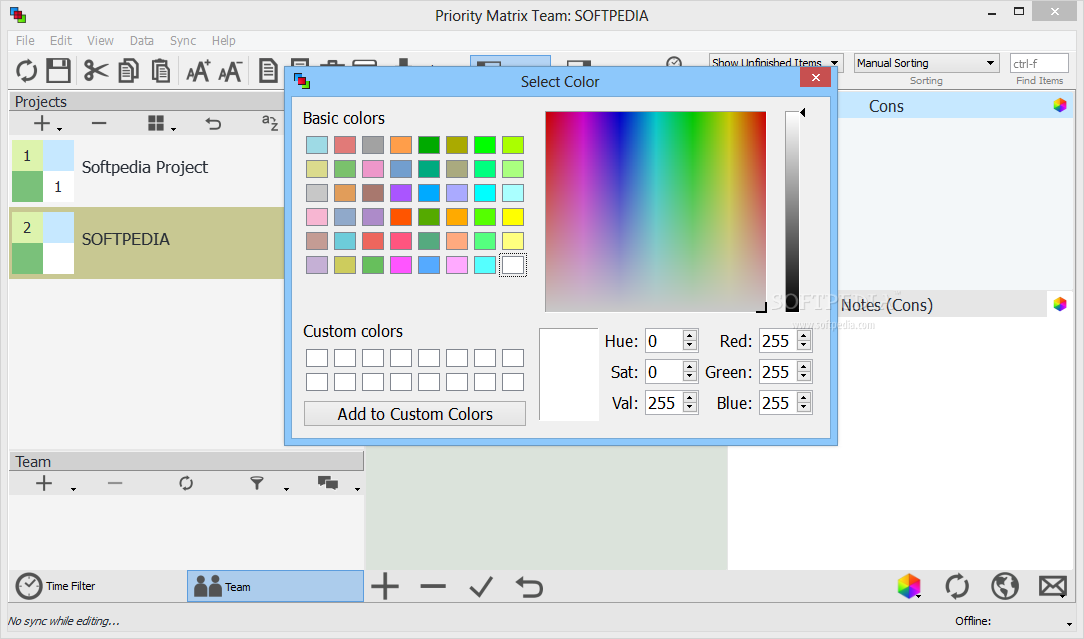Click the document page icon in toolbar
The width and height of the screenshot is (1084, 639).
pyautogui.click(x=268, y=71)
